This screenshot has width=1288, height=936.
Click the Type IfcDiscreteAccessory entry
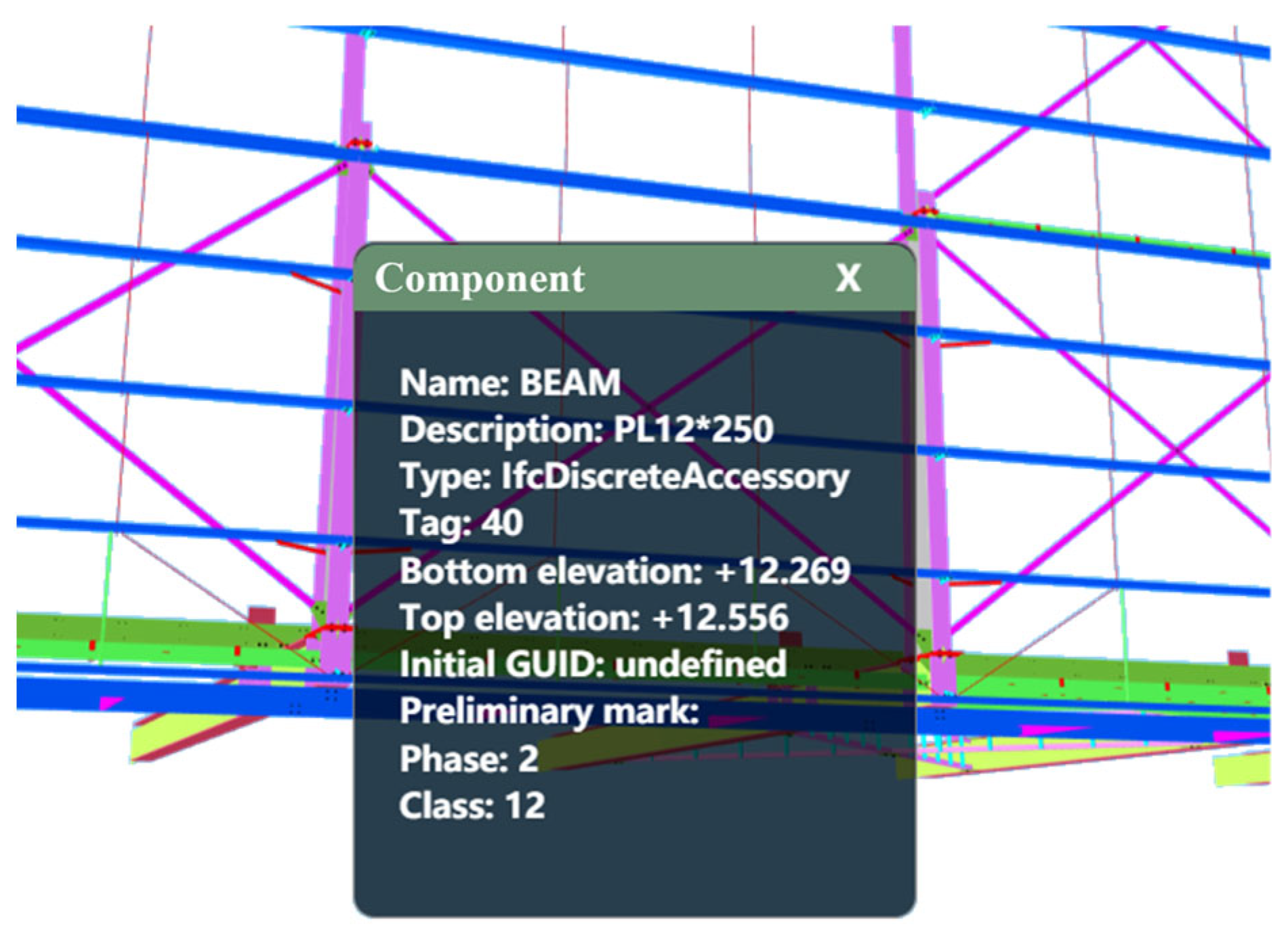(624, 476)
